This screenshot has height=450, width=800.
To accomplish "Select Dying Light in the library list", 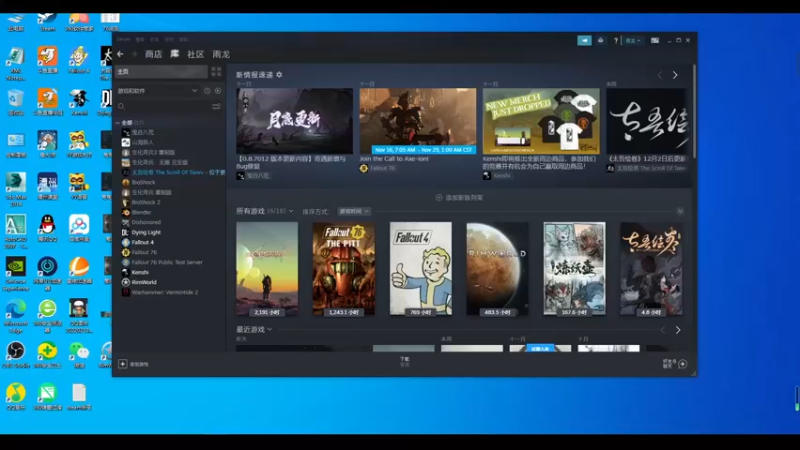I will (146, 232).
